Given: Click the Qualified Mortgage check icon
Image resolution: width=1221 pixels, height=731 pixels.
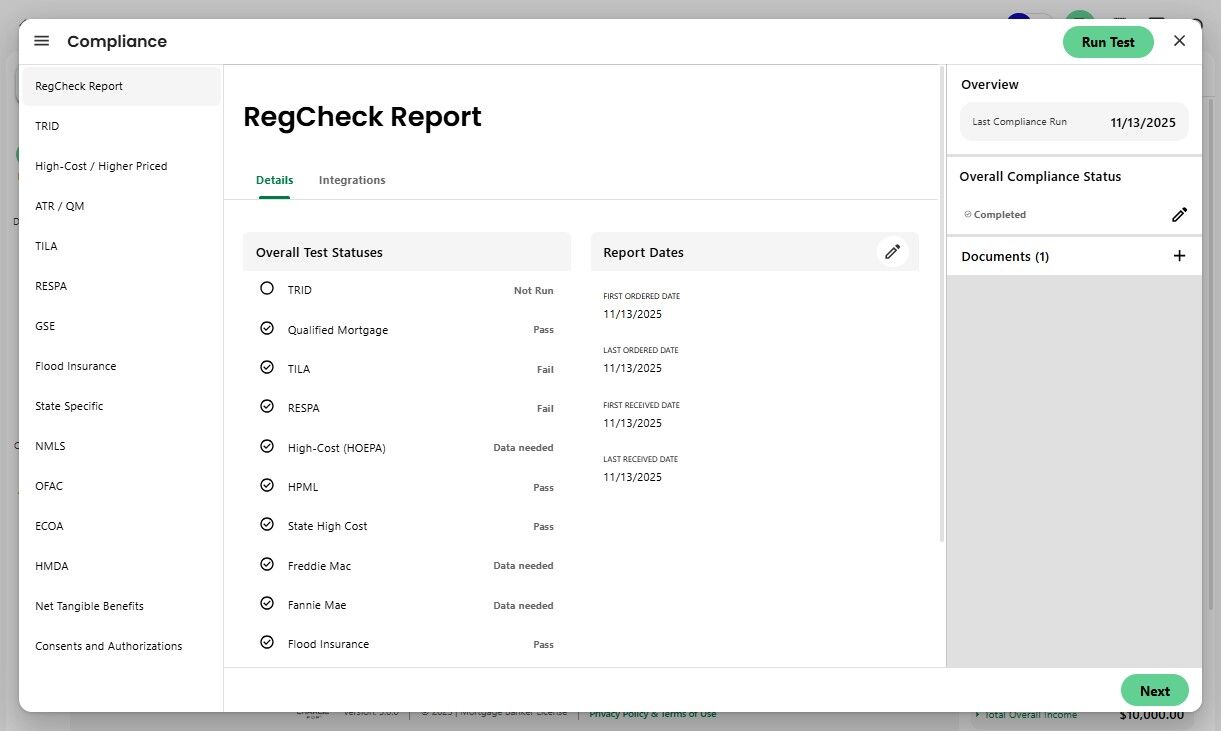Looking at the screenshot, I should tap(266, 328).
